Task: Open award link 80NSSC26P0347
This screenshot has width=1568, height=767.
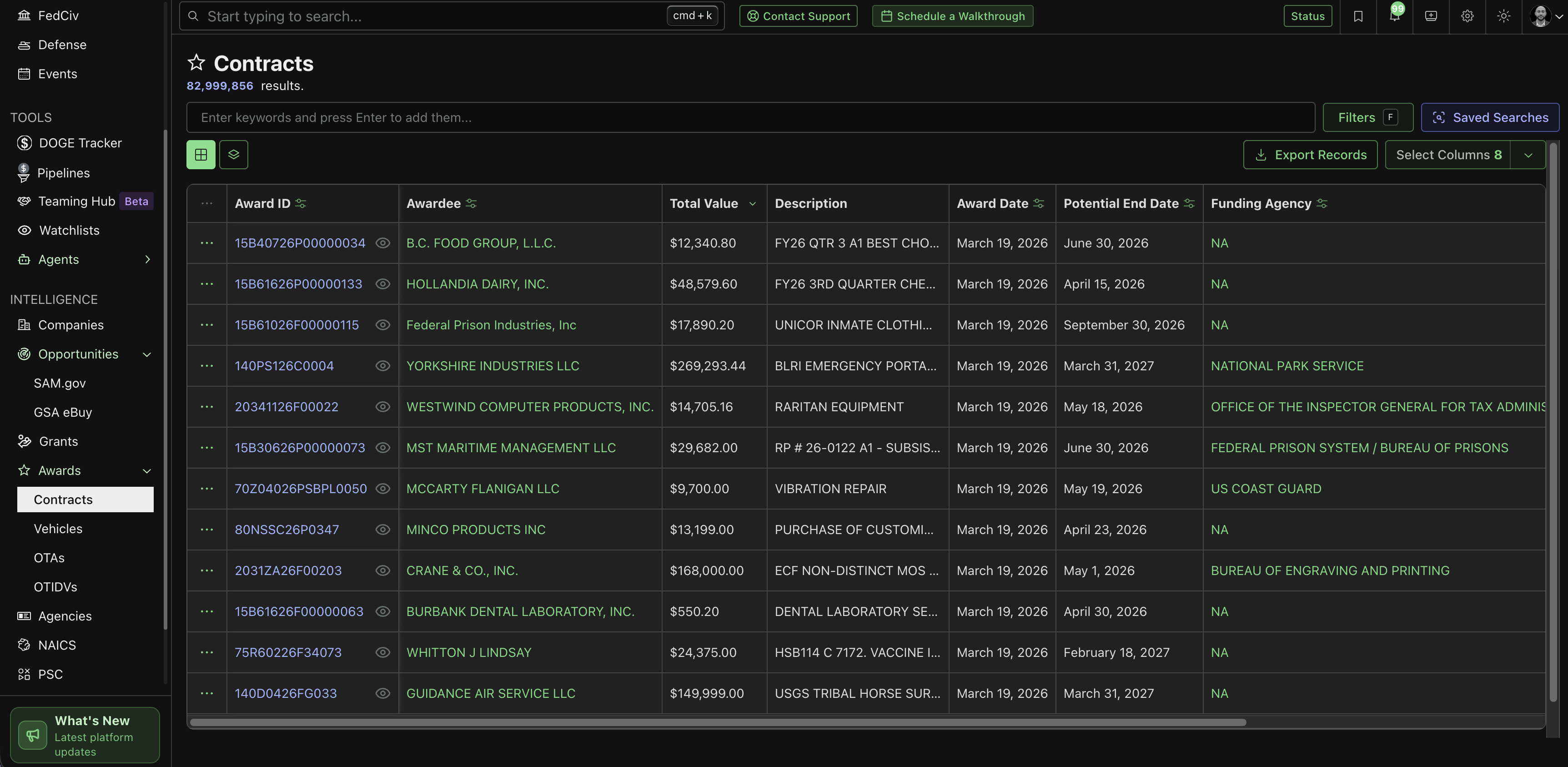Action: (286, 530)
